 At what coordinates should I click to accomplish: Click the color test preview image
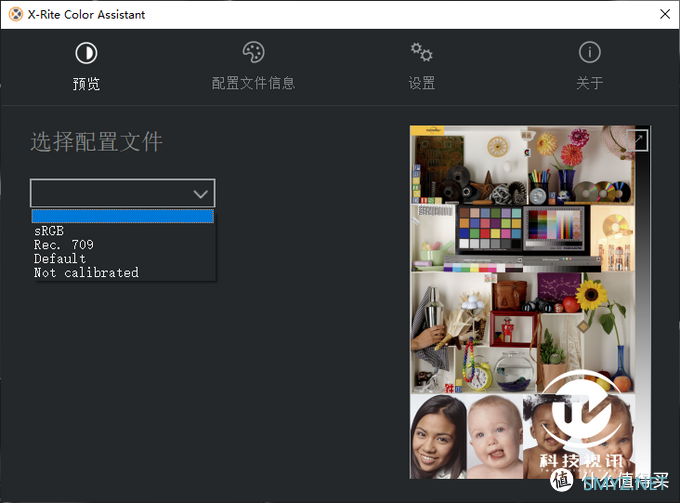coord(530,302)
